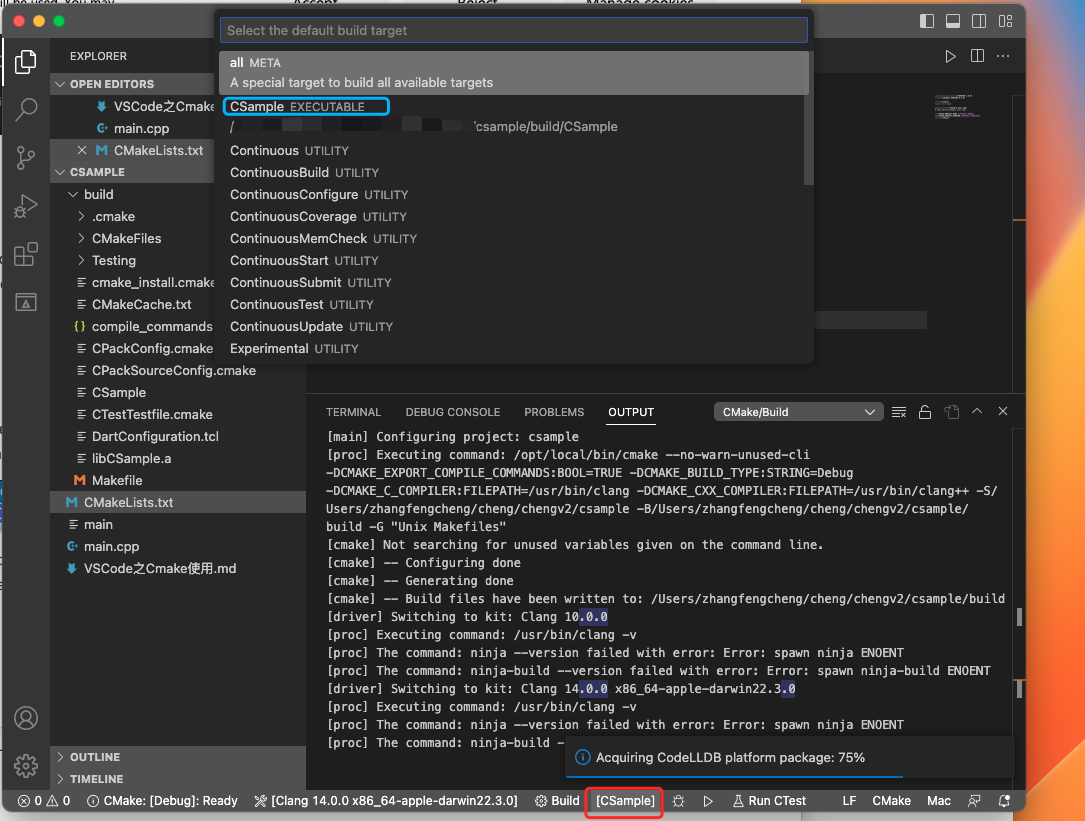Click CMake: [Debug]: Ready status
1085x821 pixels.
(x=162, y=801)
